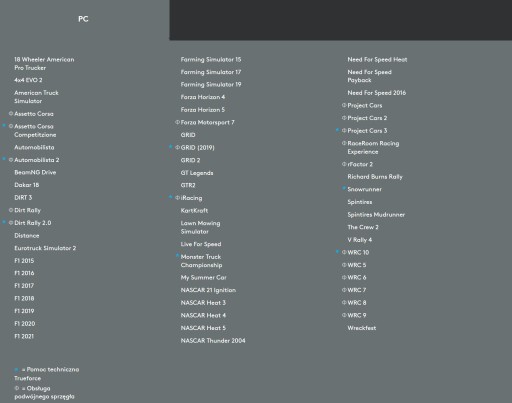The image size is (512, 403).
Task: Click the Eurotruck Simulator 2 entry
Action: point(45,248)
